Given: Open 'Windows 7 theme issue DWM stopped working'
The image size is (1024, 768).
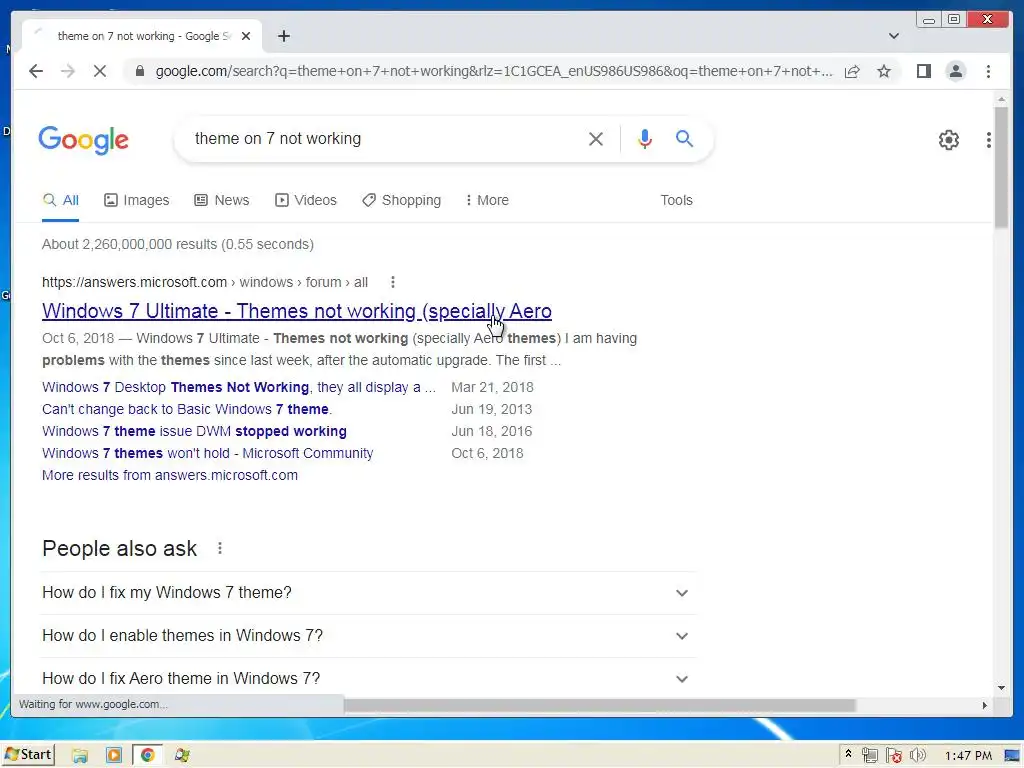Looking at the screenshot, I should [x=194, y=432].
